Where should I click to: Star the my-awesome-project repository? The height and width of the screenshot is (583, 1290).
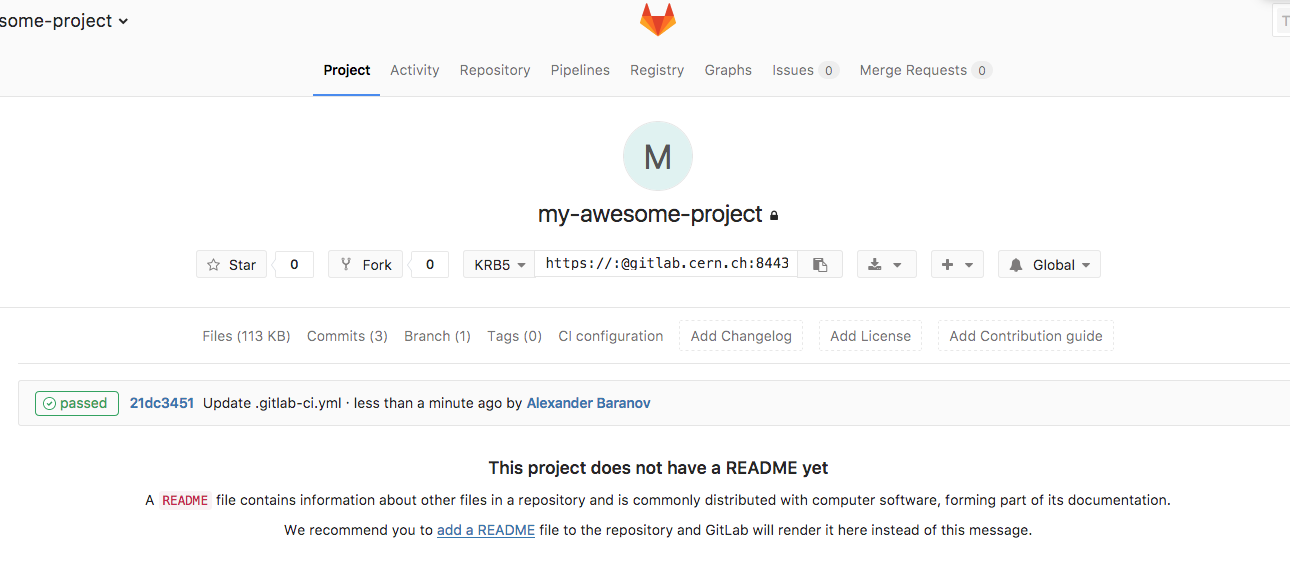click(x=231, y=265)
